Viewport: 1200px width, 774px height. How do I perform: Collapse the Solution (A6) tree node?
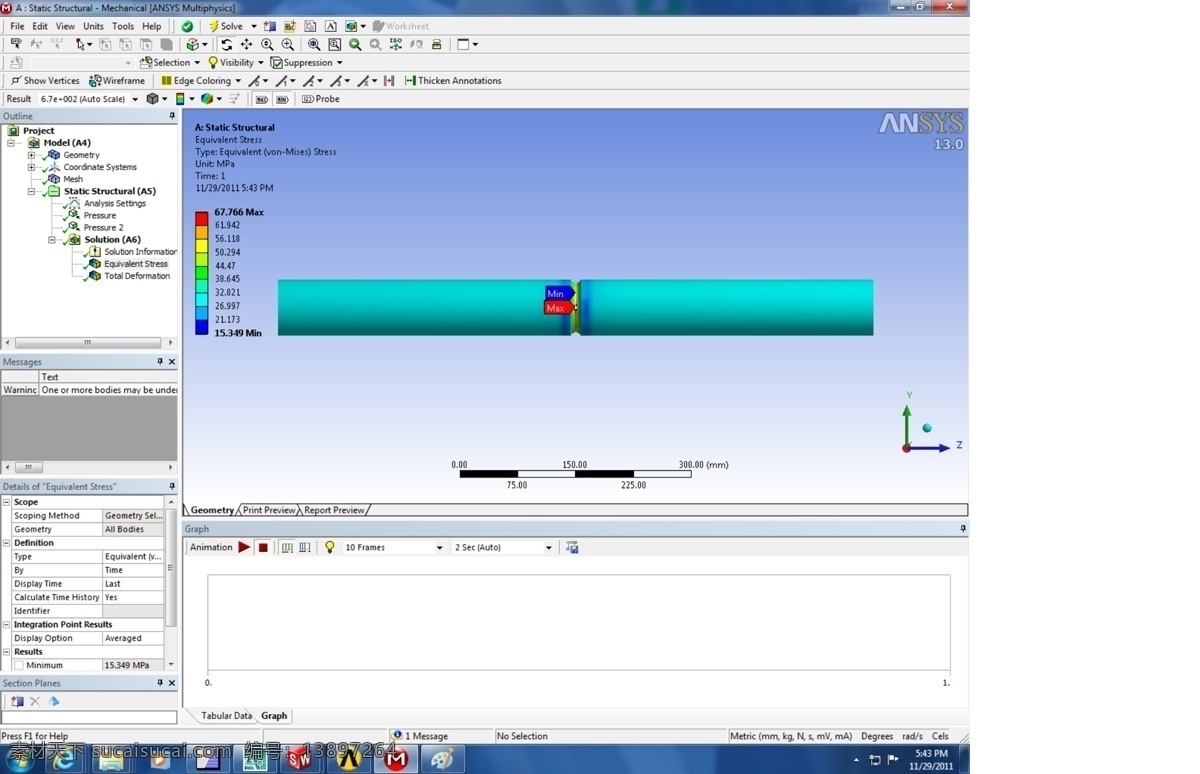52,240
